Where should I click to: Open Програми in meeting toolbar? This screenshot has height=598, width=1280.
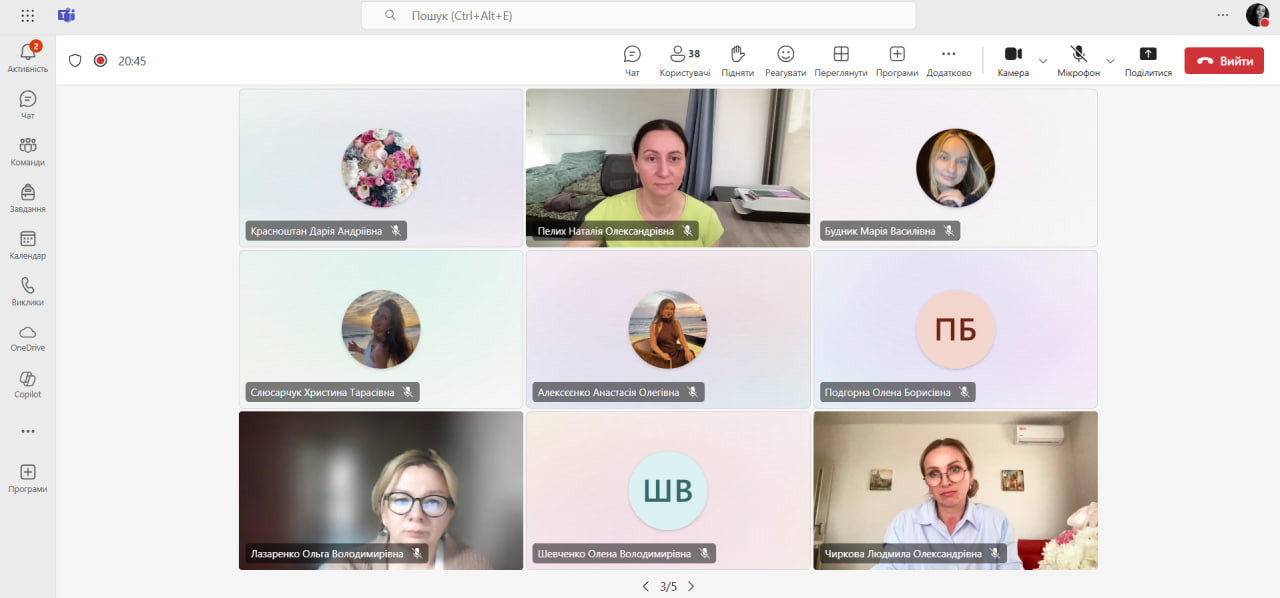(897, 60)
